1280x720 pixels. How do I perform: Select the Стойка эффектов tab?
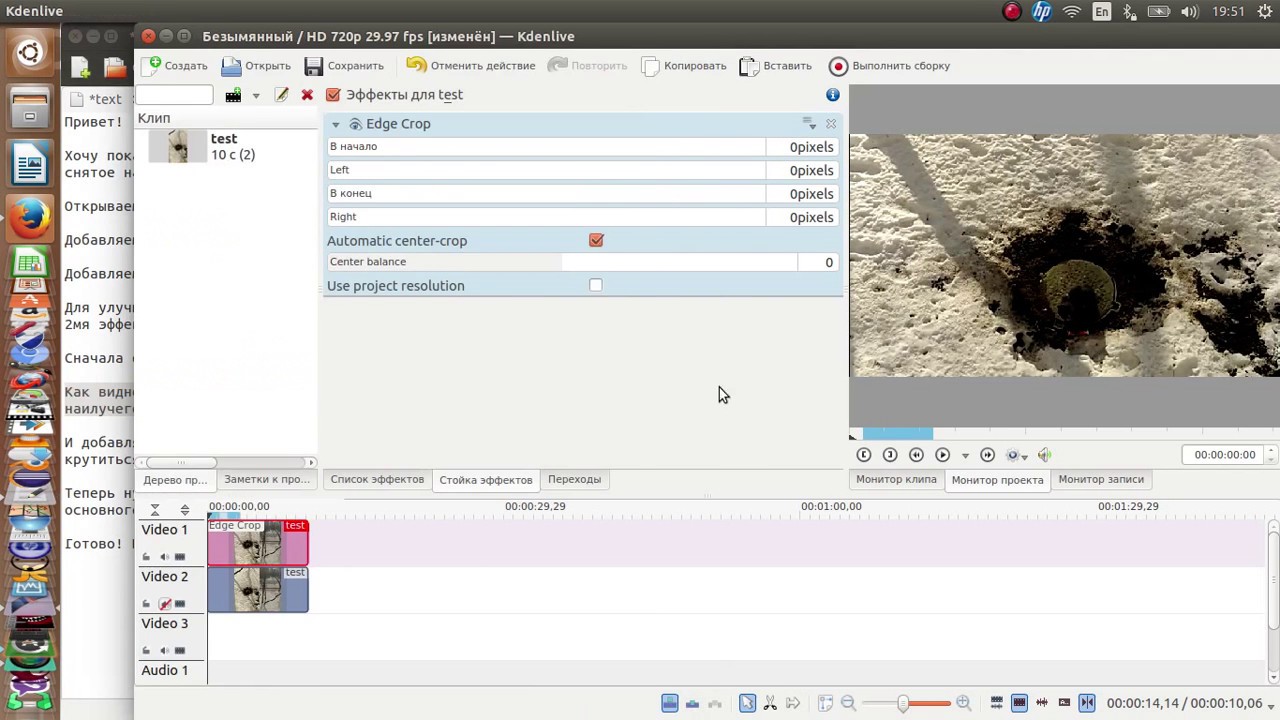pyautogui.click(x=486, y=480)
